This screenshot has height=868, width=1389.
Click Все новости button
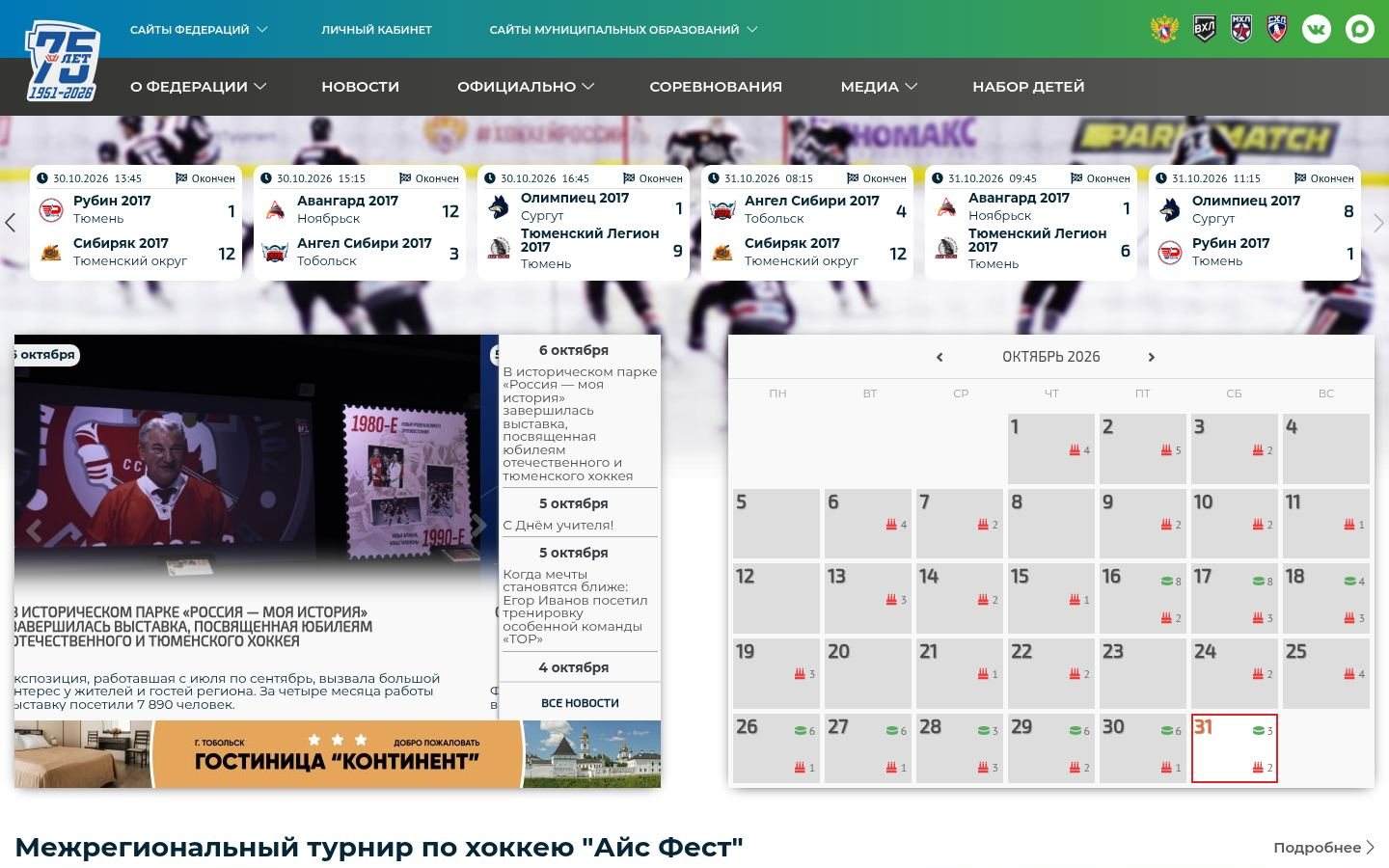click(580, 703)
